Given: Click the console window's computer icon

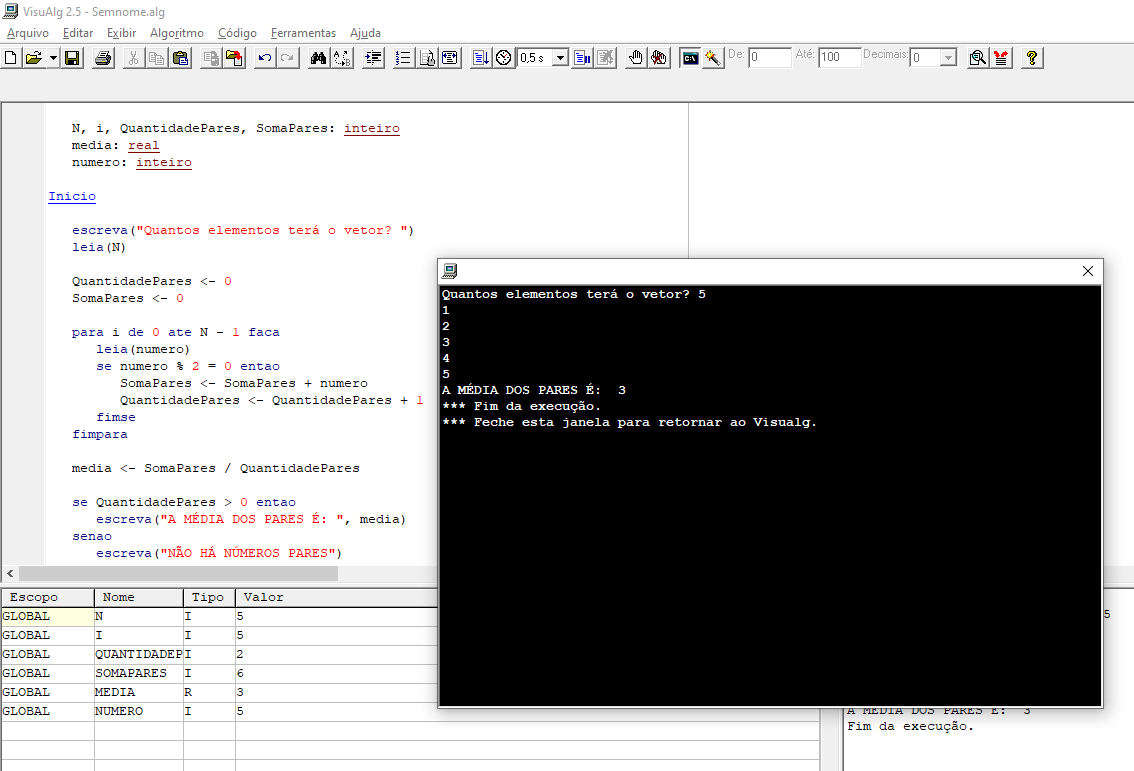Looking at the screenshot, I should coord(450,271).
